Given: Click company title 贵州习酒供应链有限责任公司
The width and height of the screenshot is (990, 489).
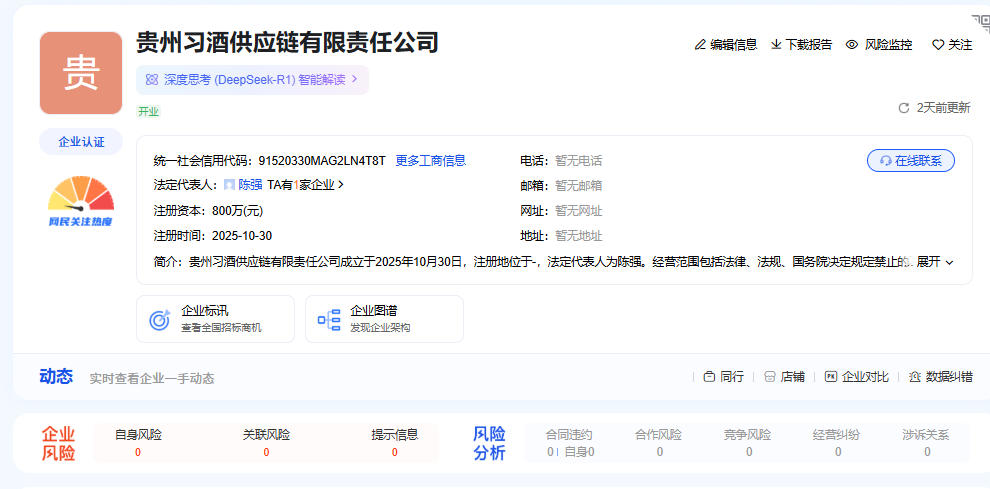Looking at the screenshot, I should click(x=287, y=42).
